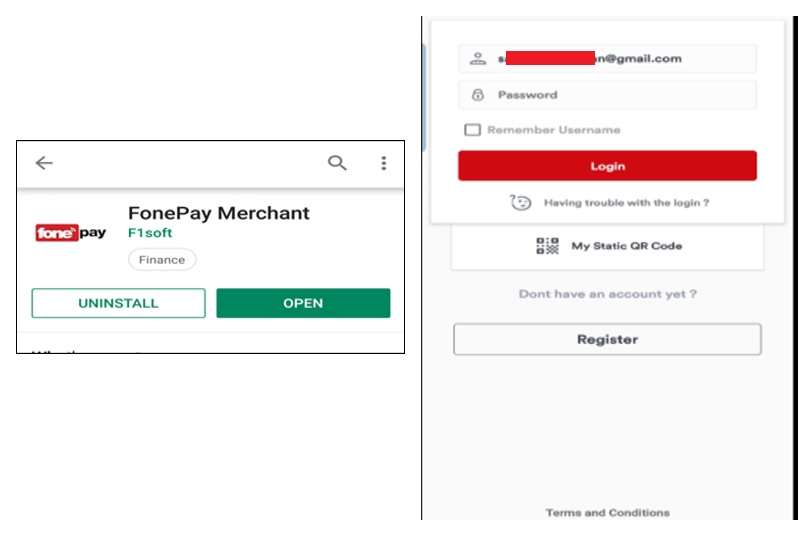The image size is (811, 535).
Task: Click the user icon in email field
Action: pos(477,58)
